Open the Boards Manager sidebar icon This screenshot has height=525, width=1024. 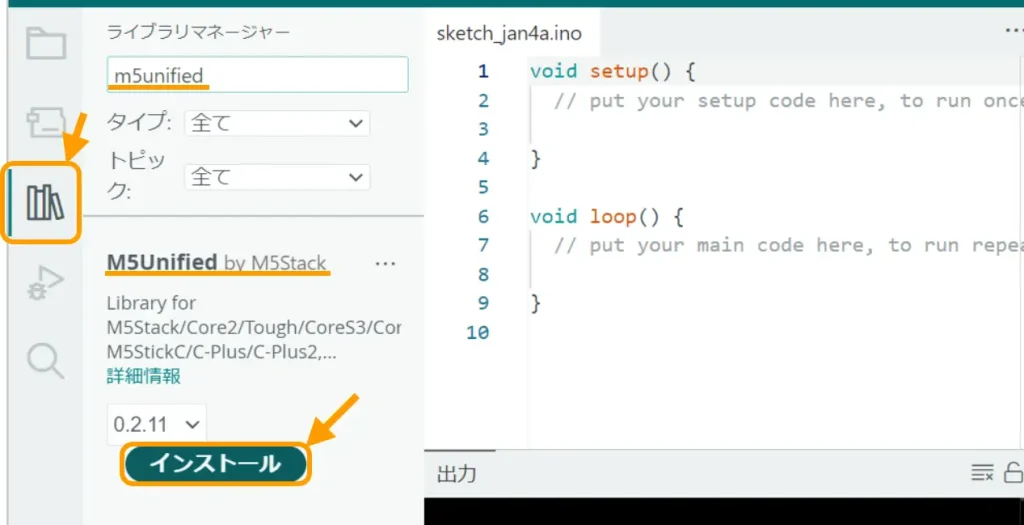pos(45,122)
